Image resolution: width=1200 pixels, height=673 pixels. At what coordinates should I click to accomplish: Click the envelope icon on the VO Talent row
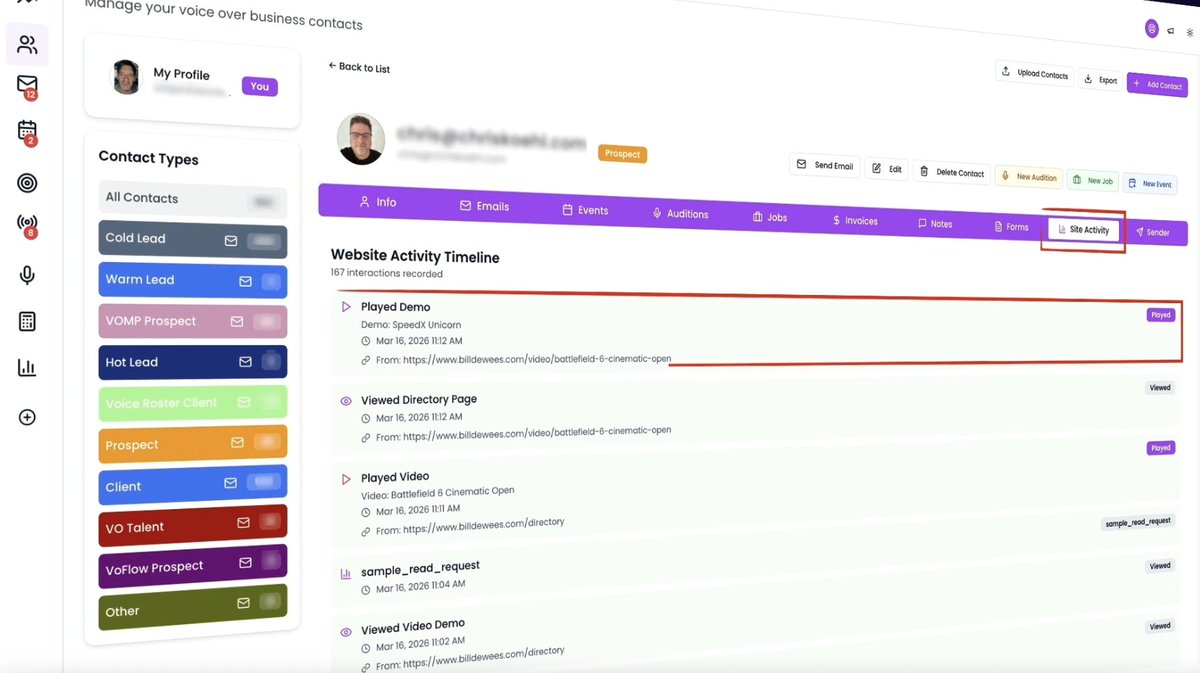point(243,523)
